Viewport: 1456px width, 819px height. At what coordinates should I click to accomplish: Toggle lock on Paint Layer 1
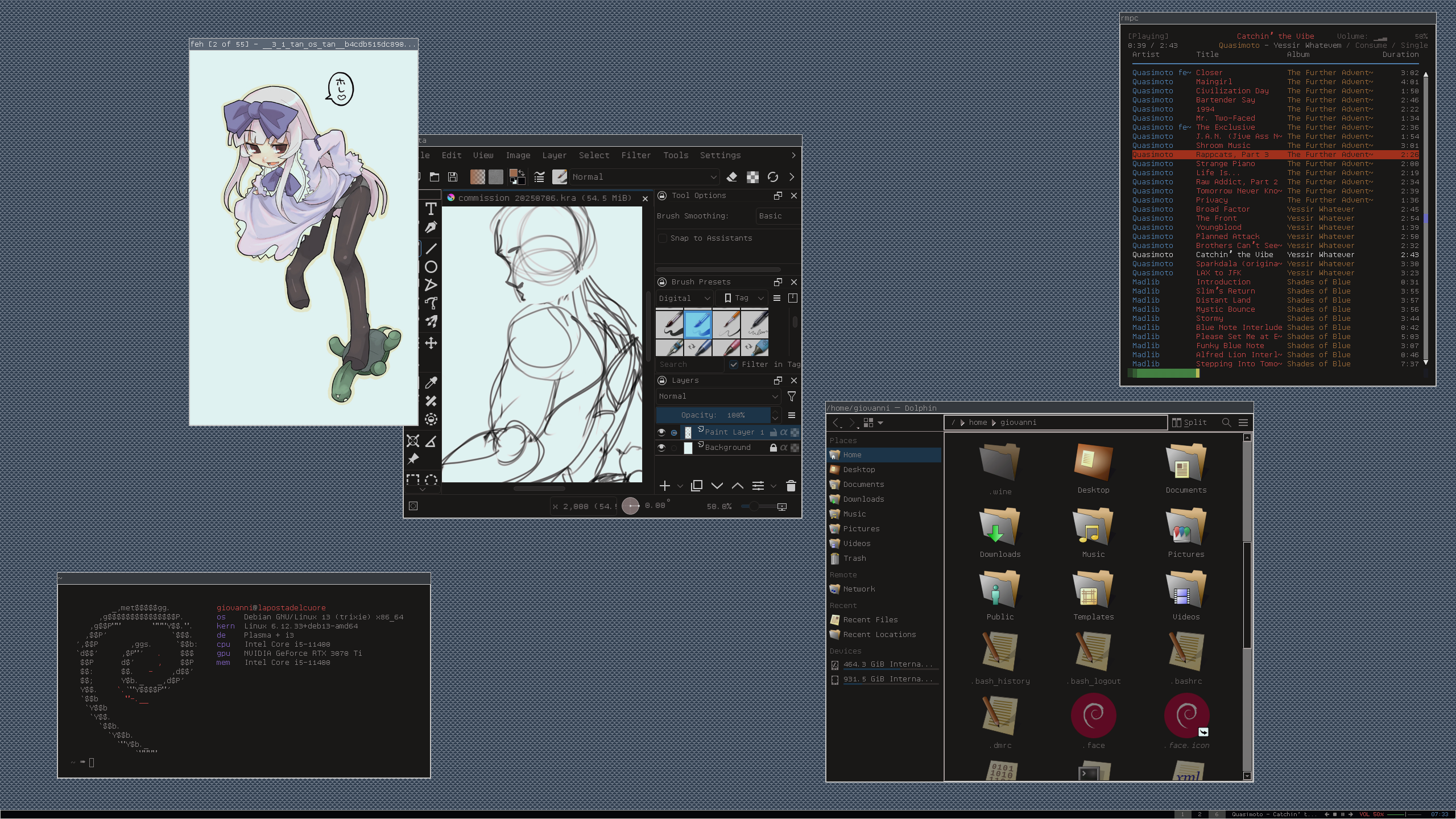773,432
